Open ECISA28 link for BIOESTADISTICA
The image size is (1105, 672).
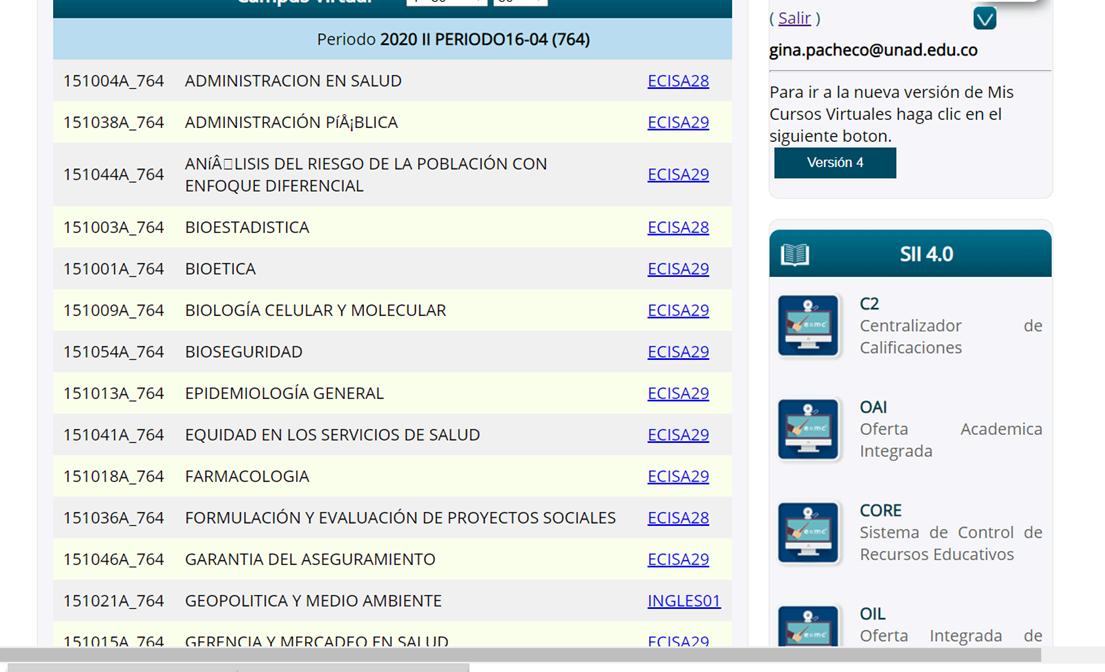(678, 228)
